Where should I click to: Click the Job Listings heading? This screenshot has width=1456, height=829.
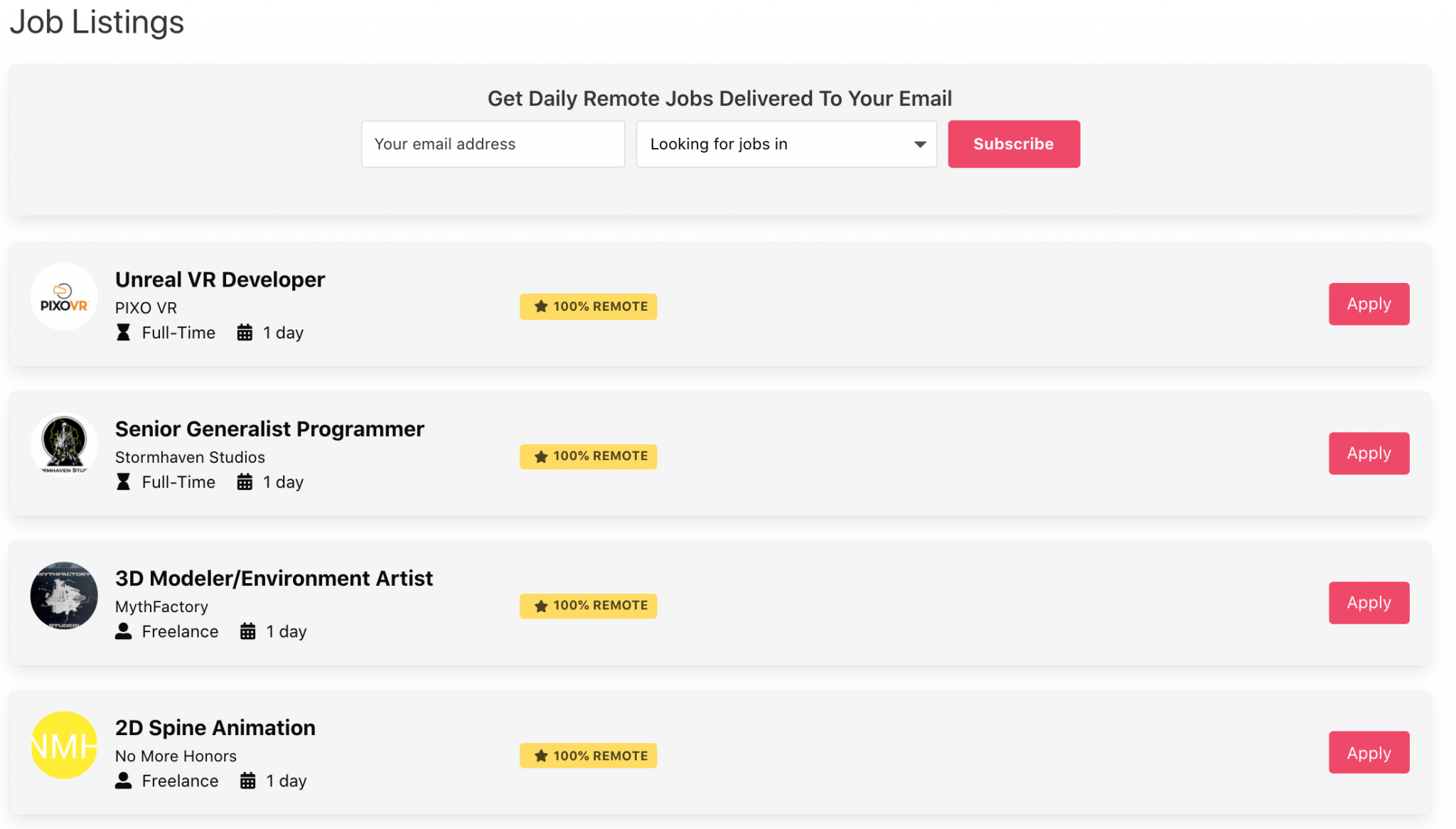96,23
